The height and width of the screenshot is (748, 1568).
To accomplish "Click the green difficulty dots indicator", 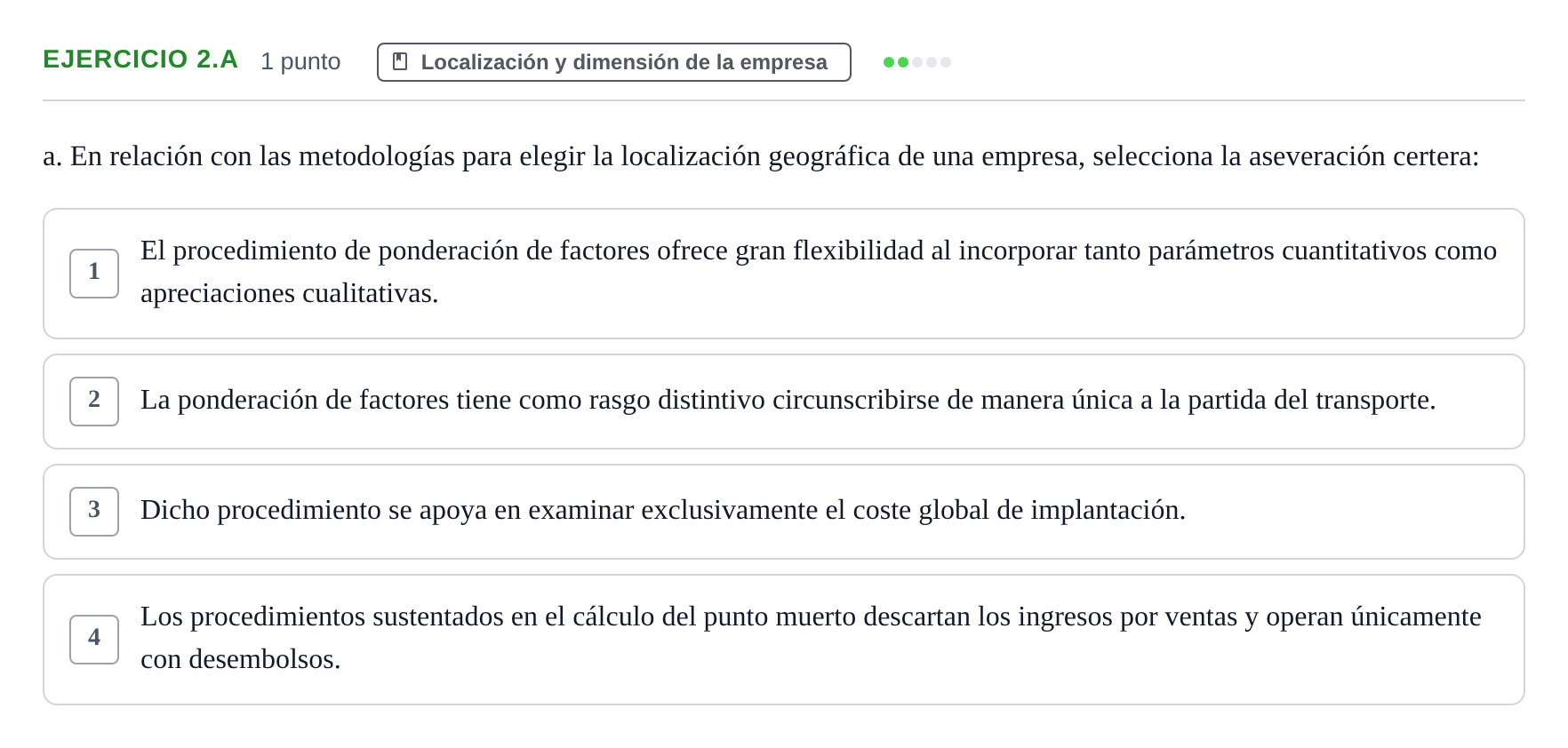I will pos(916,62).
